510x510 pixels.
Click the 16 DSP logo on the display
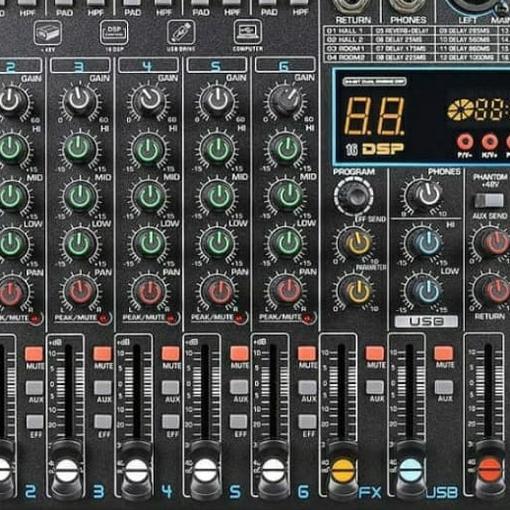374,150
